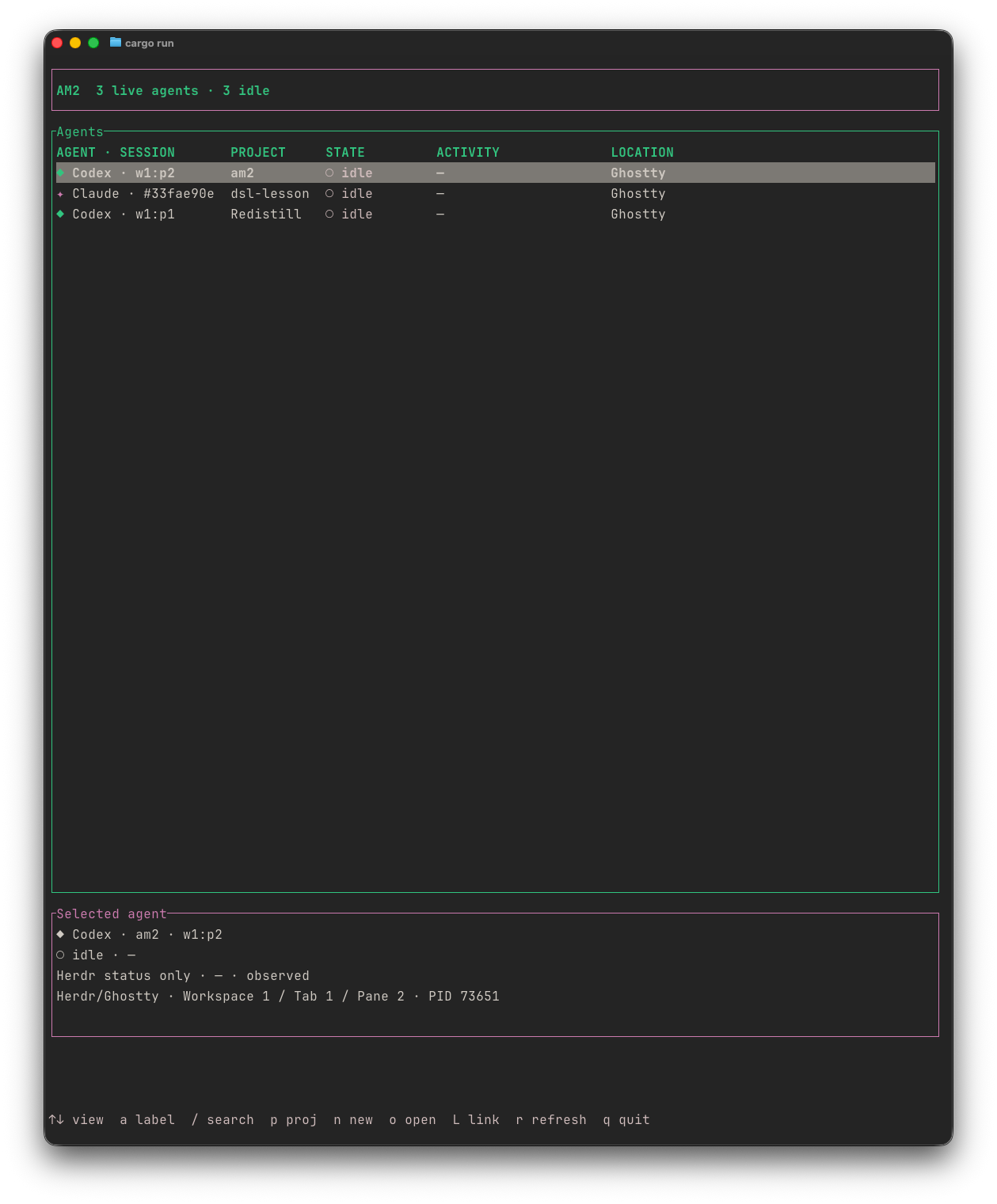
Task: Click the Redistill project cell
Action: tap(266, 214)
